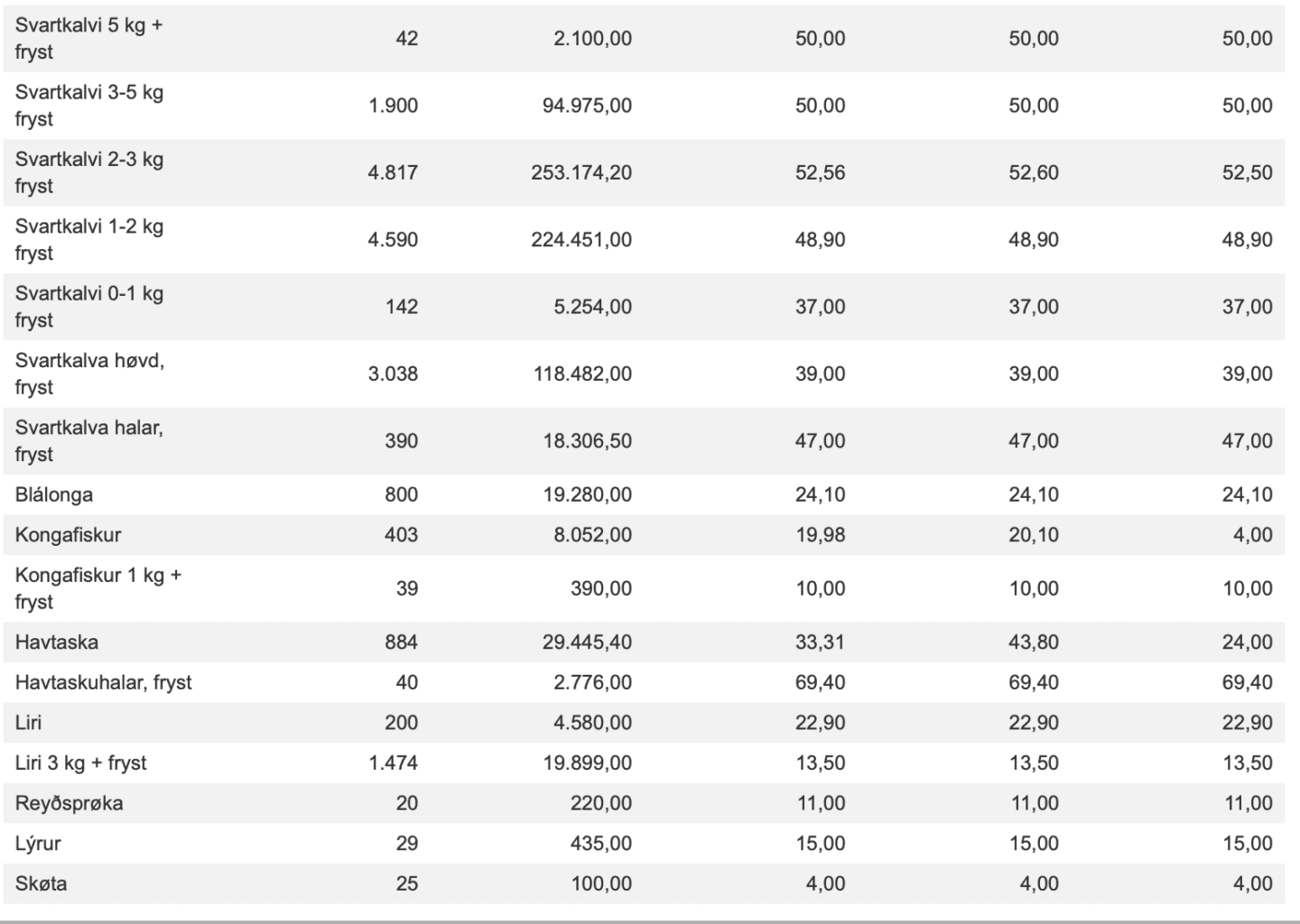Viewport: 1300px width, 924px height.
Task: Select the 5.254,00 amount for Svartkalvi 0-1 kg
Action: point(592,307)
